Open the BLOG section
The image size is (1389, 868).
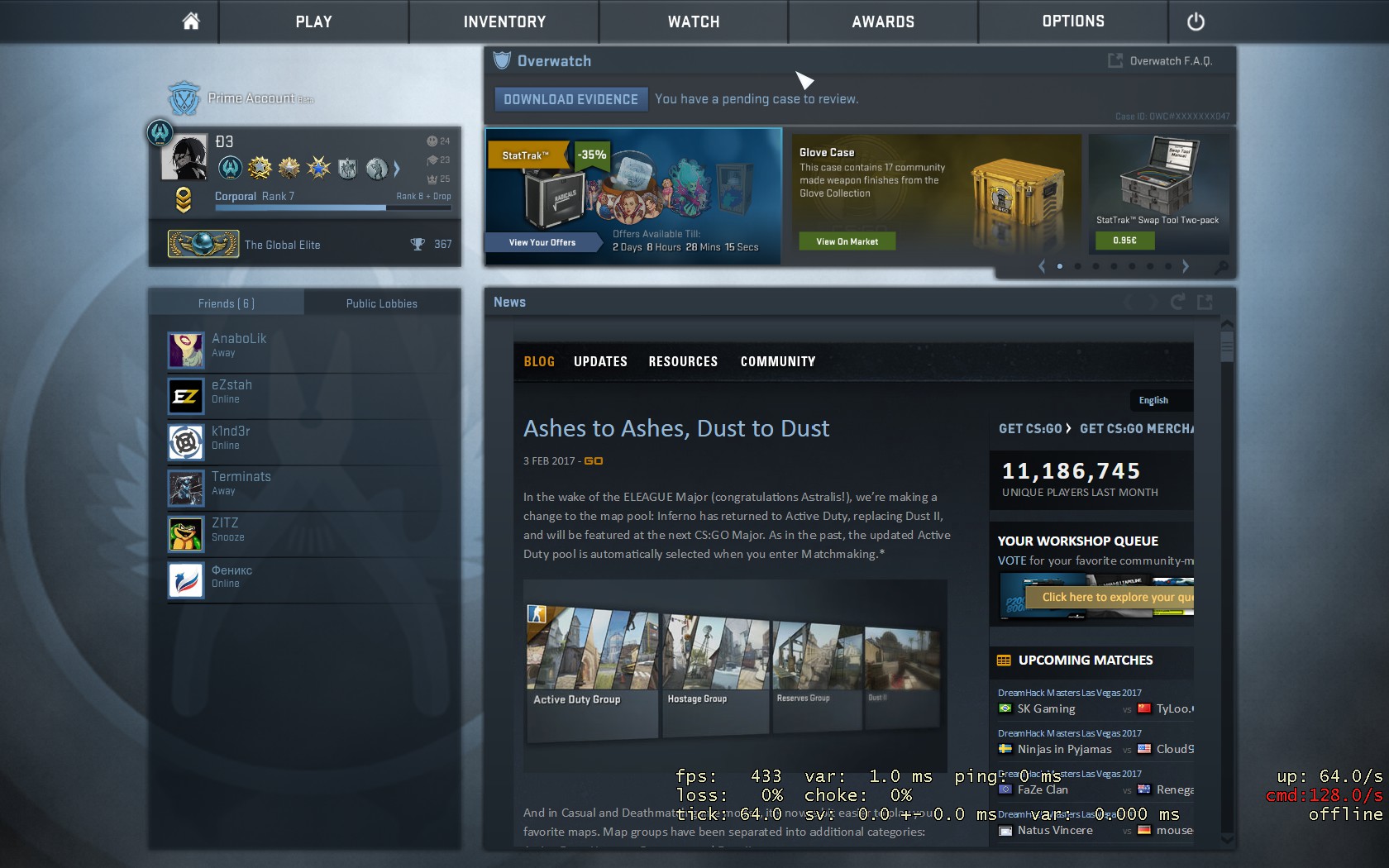[539, 361]
